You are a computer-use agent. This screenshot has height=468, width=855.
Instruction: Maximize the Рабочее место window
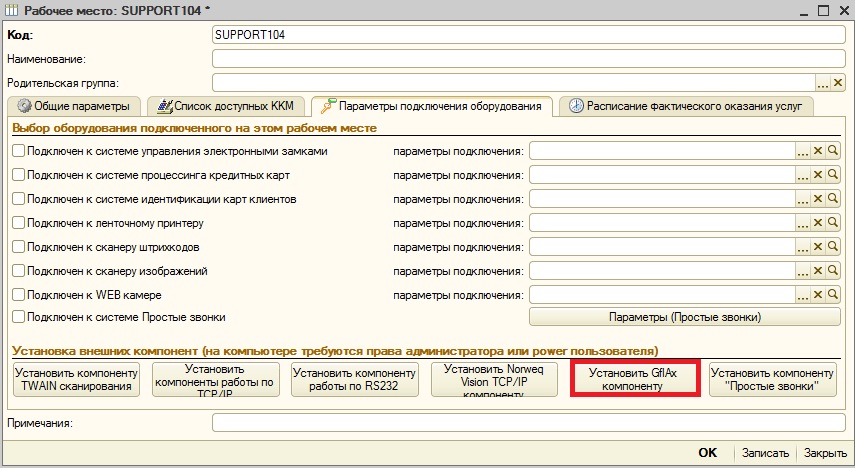[824, 10]
